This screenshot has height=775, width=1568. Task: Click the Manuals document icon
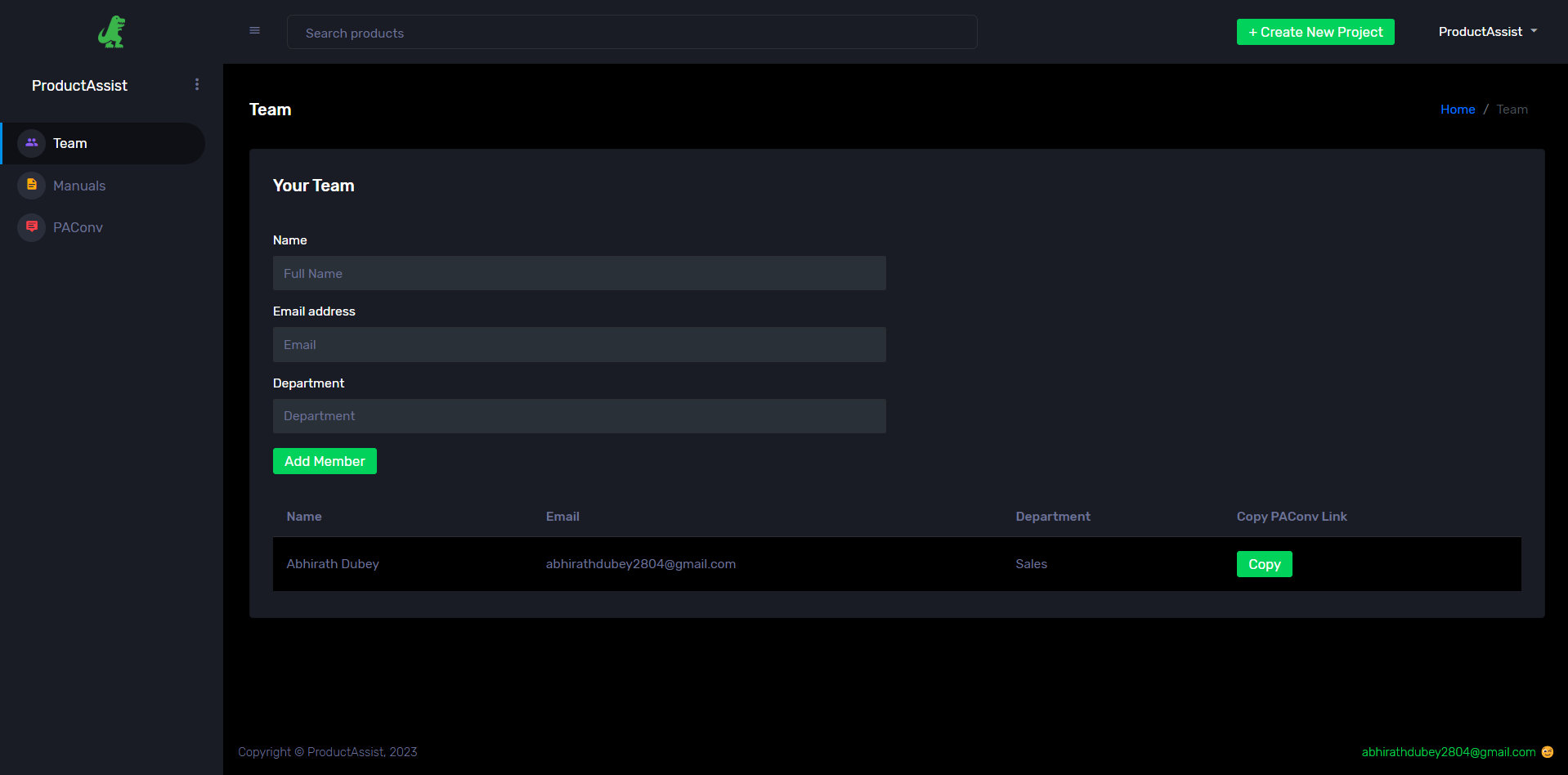tap(32, 186)
